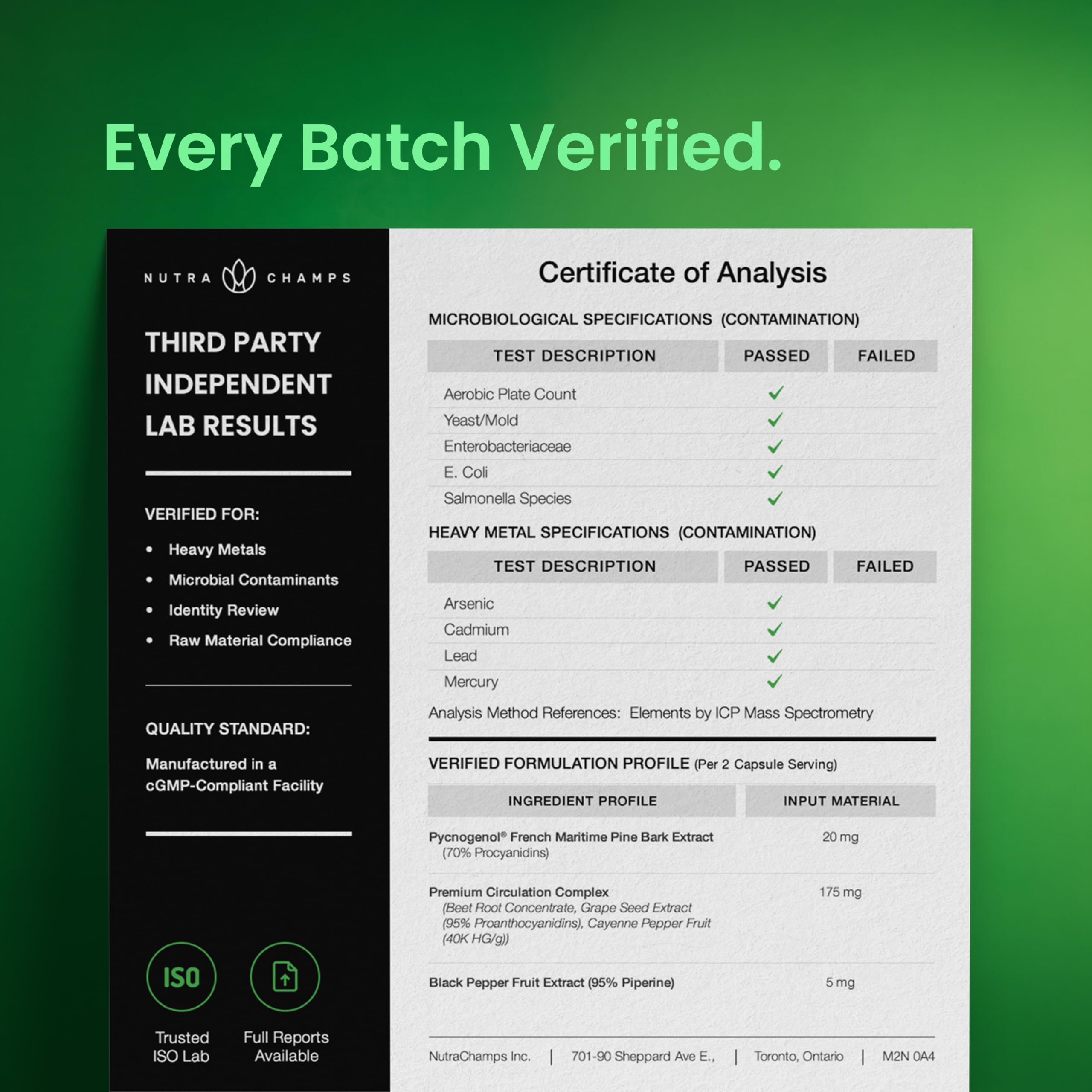Click the Enterobacteriaceae passed checkmark

pyautogui.click(x=775, y=446)
